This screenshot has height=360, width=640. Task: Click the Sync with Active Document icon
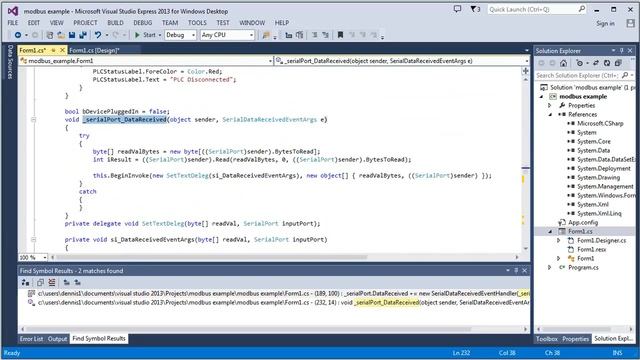click(596, 63)
